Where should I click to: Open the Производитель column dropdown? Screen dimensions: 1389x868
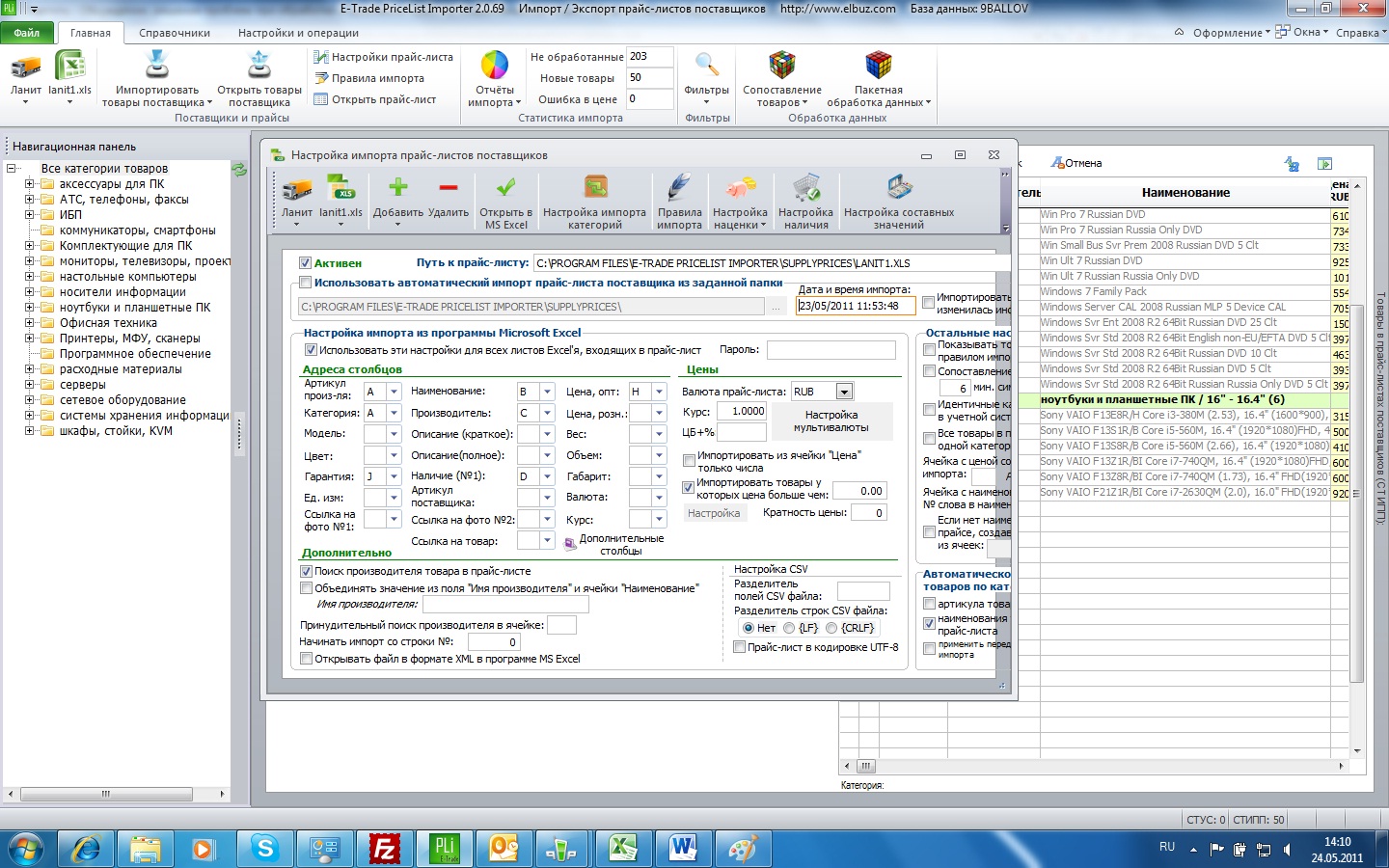tap(547, 413)
